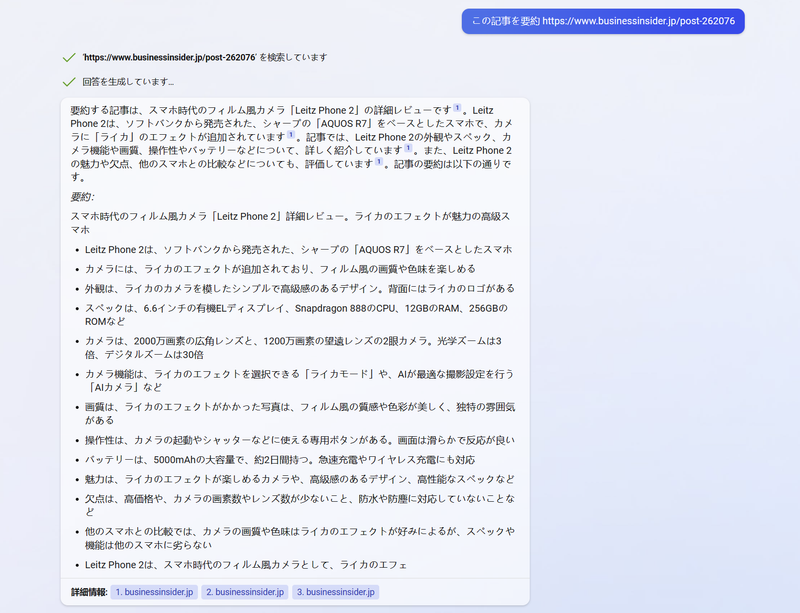This screenshot has width=800, height=613.
Task: Click the bullet mentioning 5000mAhの大容量 battery
Action: [x=280, y=460]
